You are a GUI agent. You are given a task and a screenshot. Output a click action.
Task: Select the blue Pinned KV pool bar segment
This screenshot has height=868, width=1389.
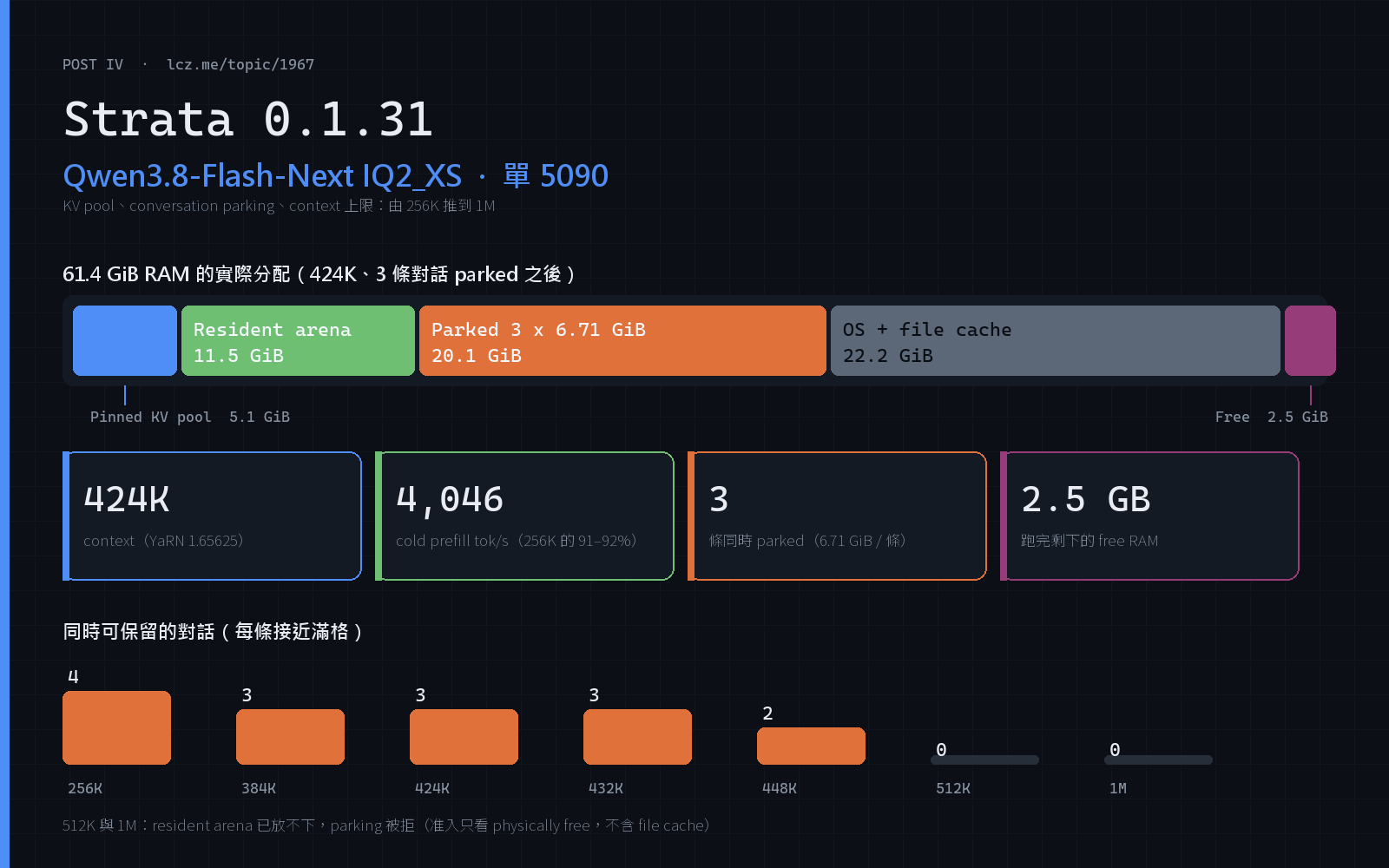(125, 340)
